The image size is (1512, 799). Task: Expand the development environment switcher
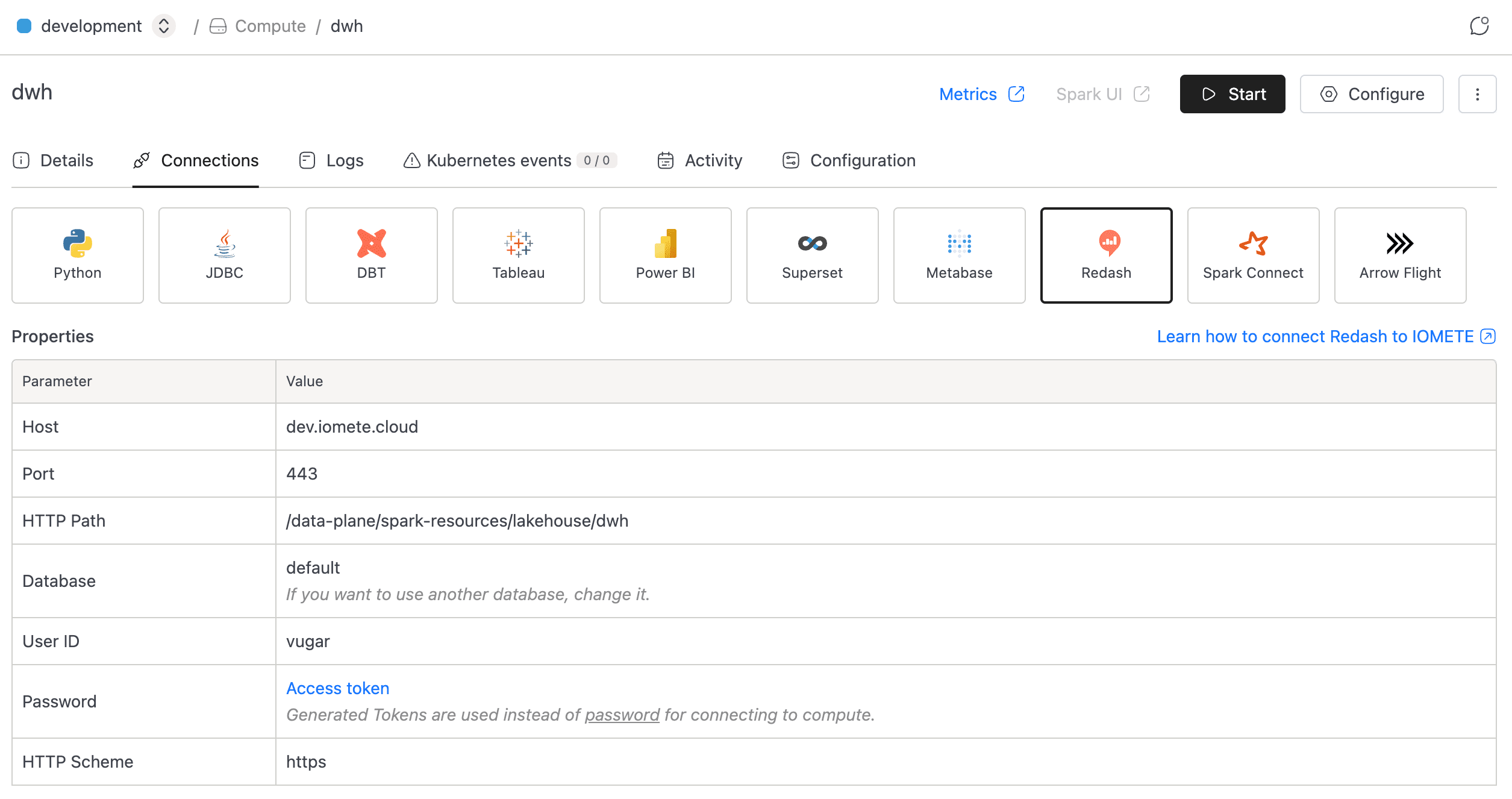click(x=163, y=26)
